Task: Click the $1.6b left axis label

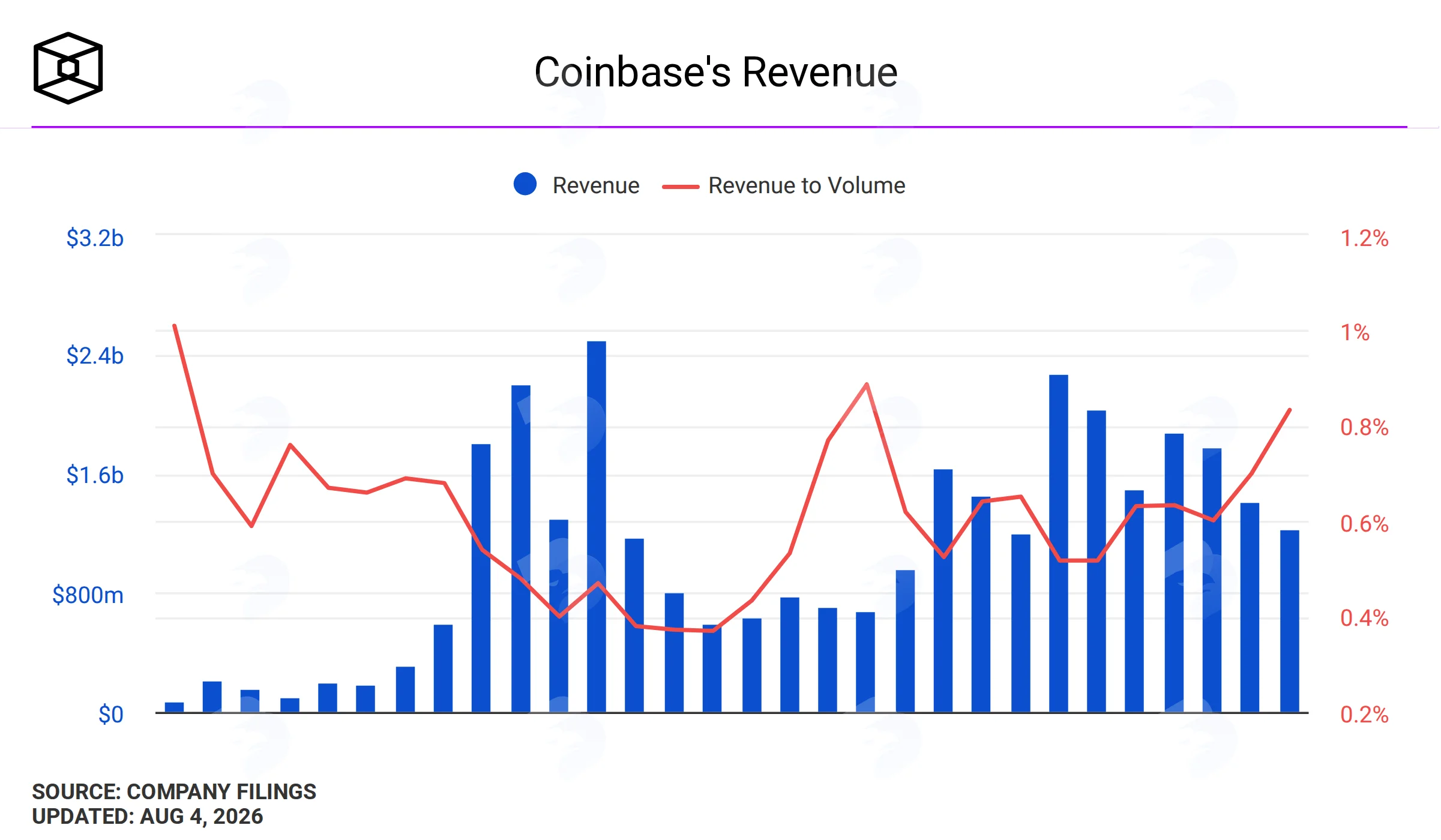Action: (x=95, y=475)
